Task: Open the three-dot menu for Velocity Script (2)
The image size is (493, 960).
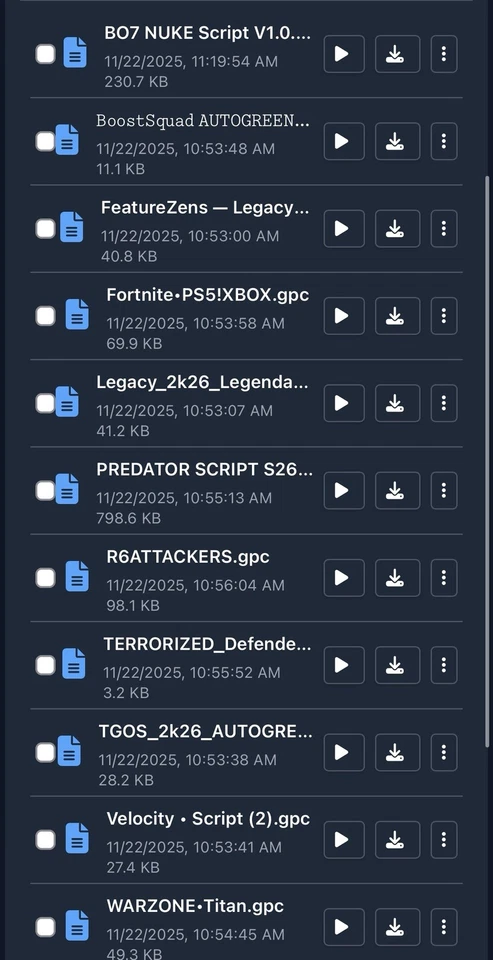Action: click(x=444, y=839)
